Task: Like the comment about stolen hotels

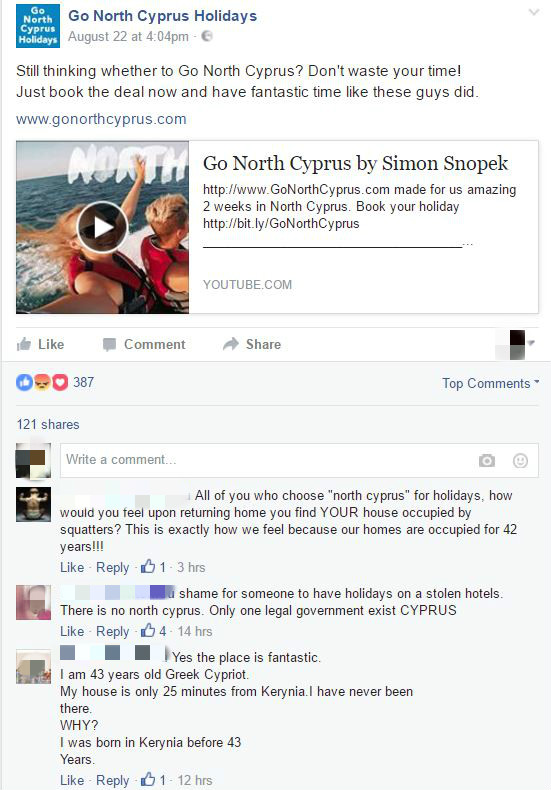Action: tap(72, 631)
